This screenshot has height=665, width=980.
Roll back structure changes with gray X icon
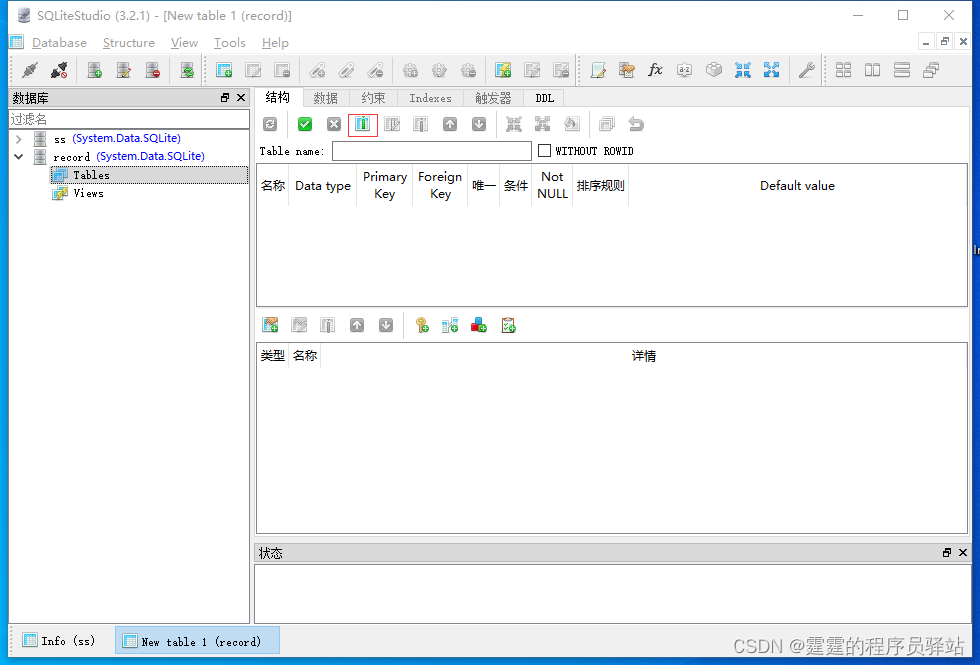(334, 124)
